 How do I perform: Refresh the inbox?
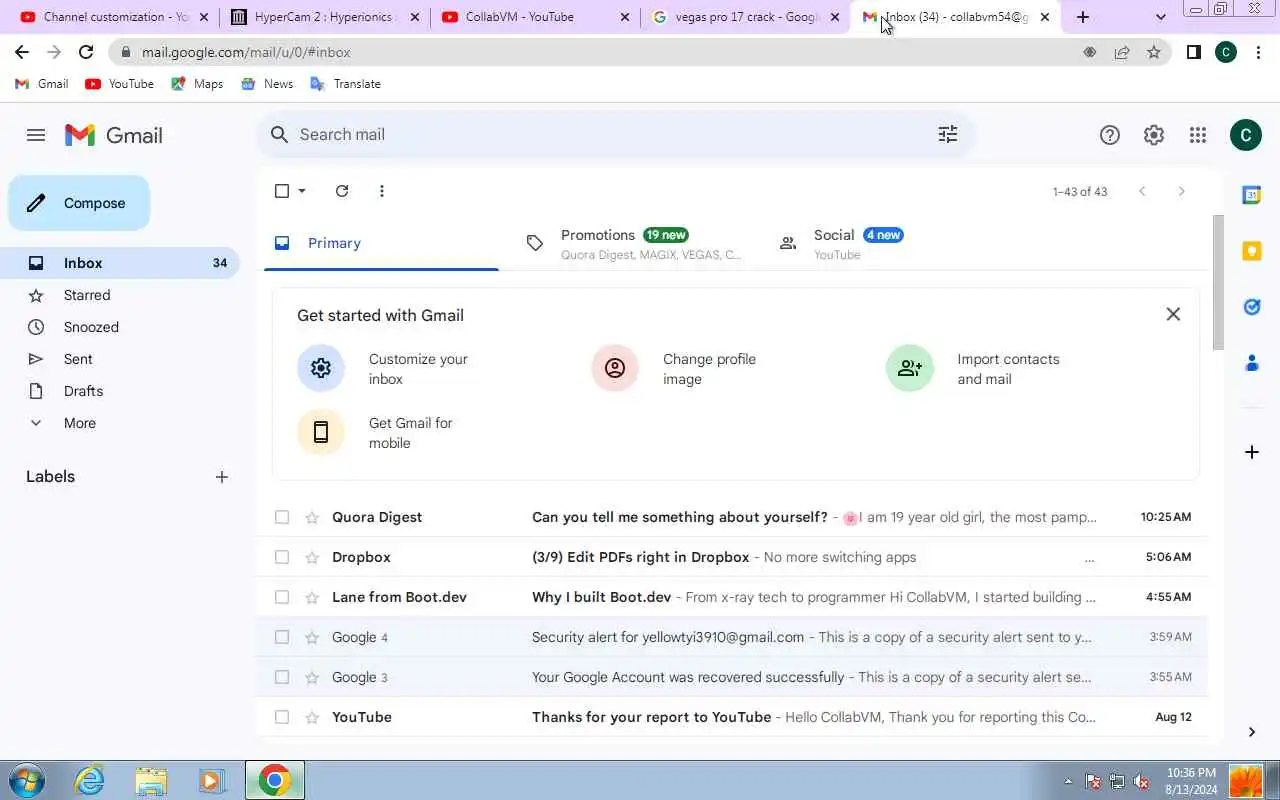342,191
